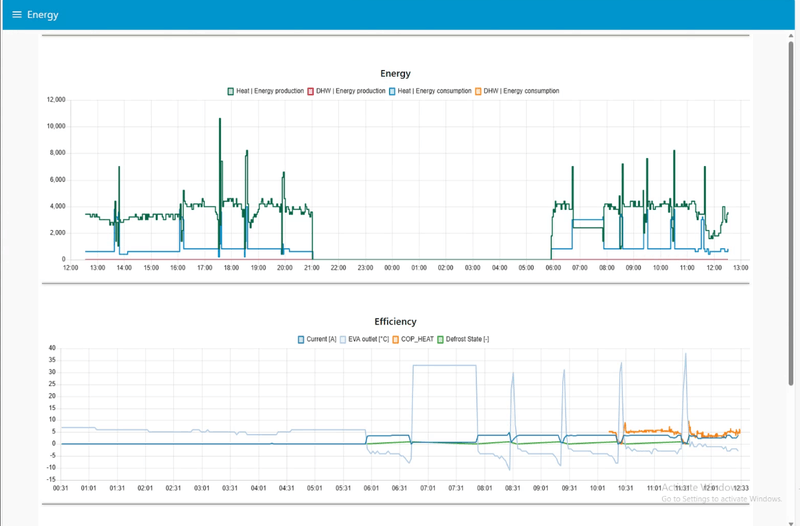Toggle Heat Energy consumption legend swatch
Screen dimensions: 800x526
point(392,91)
